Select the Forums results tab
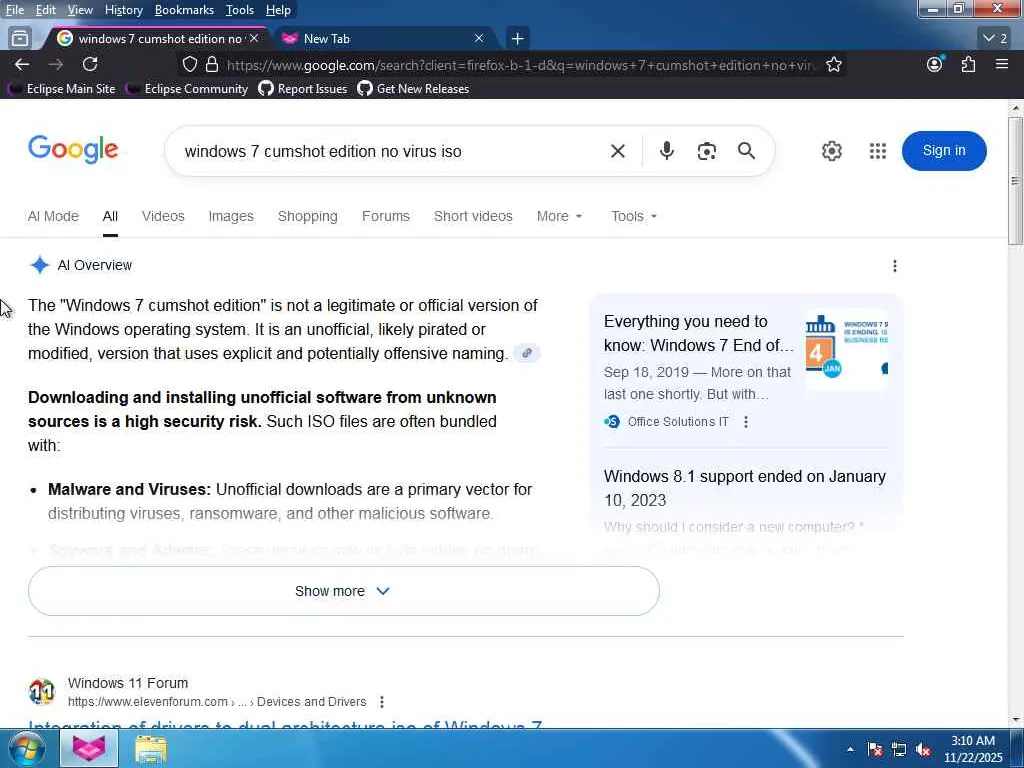 (x=386, y=216)
